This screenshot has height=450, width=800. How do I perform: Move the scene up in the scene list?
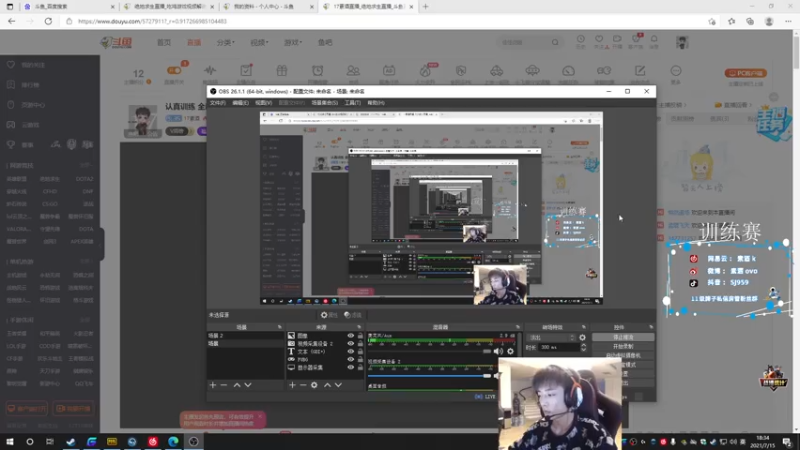(x=237, y=385)
